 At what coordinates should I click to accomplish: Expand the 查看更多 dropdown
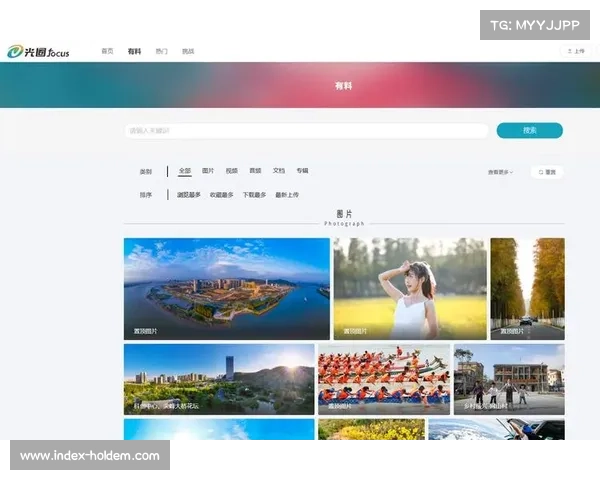[x=500, y=172]
